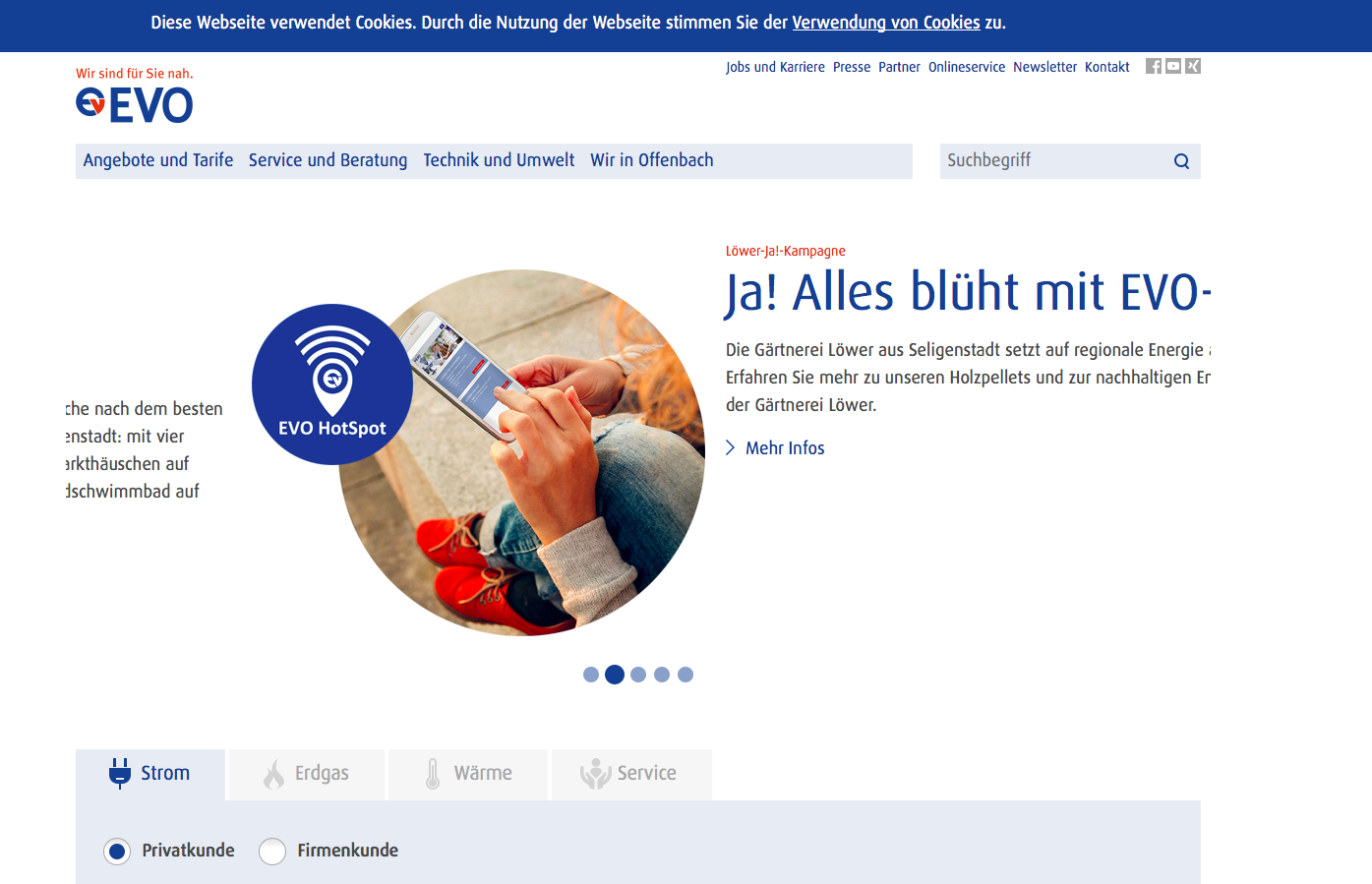1372x884 pixels.
Task: Open EVO's Facebook page icon
Action: [1154, 66]
